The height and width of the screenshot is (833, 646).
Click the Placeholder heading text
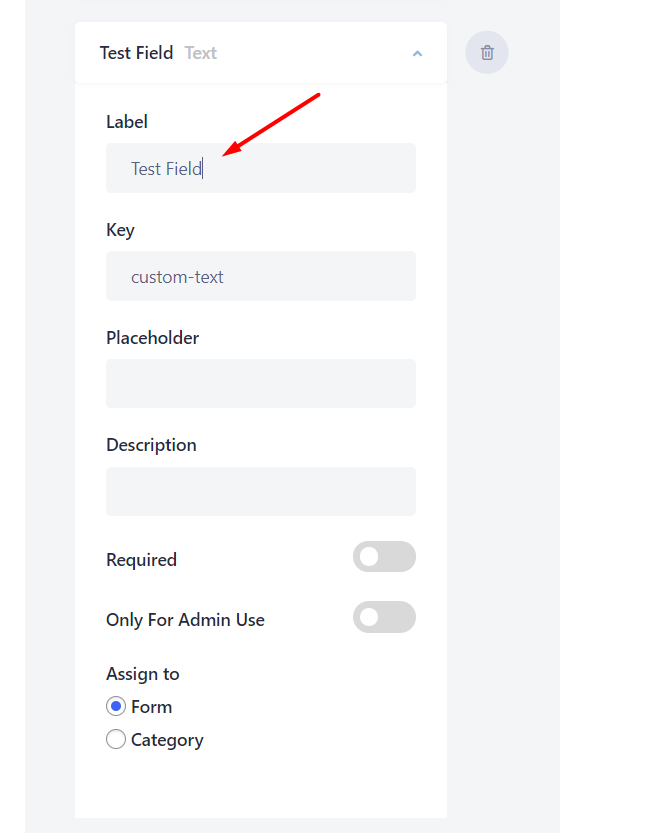152,338
